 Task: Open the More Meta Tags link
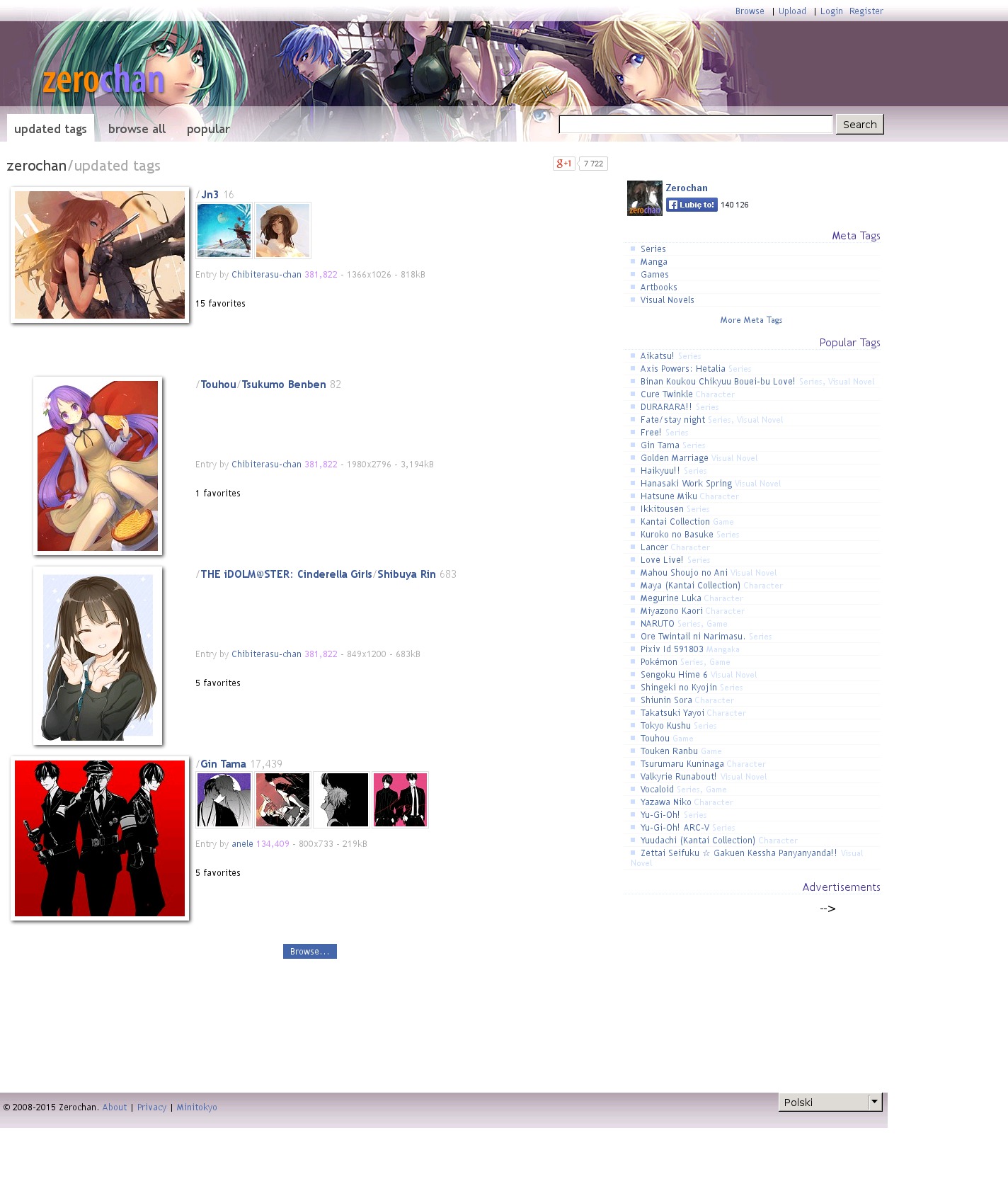click(x=751, y=320)
